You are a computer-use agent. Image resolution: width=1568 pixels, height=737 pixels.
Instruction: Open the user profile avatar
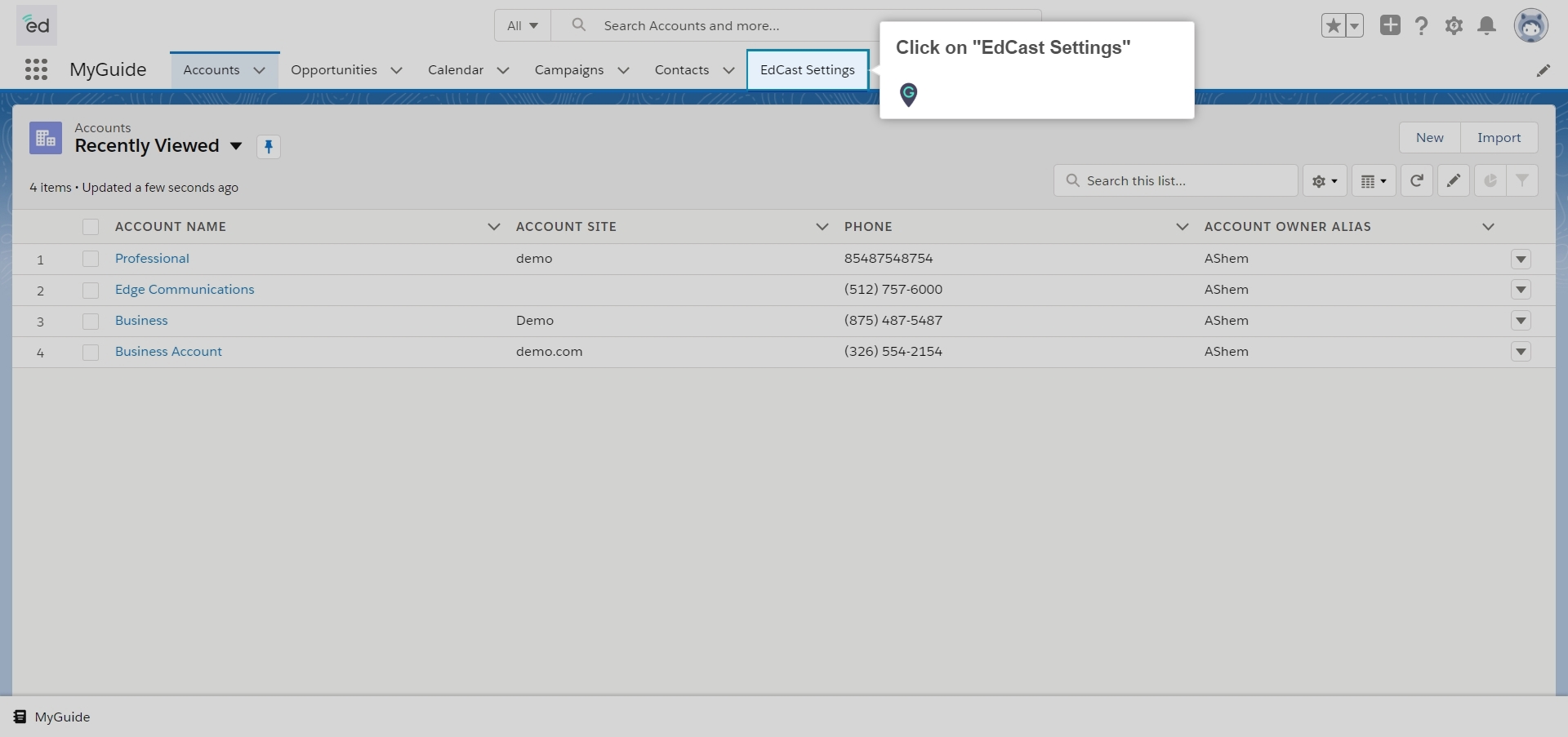pos(1531,26)
